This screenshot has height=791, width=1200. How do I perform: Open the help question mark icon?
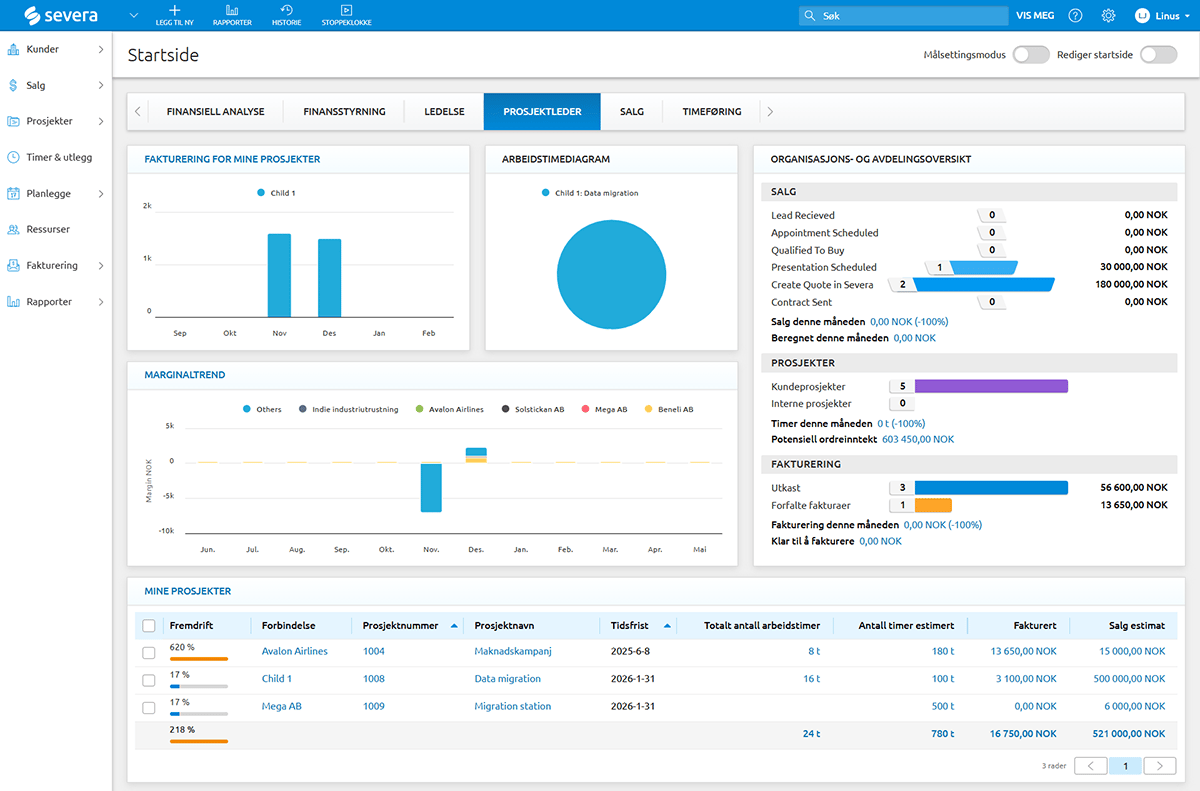coord(1075,16)
